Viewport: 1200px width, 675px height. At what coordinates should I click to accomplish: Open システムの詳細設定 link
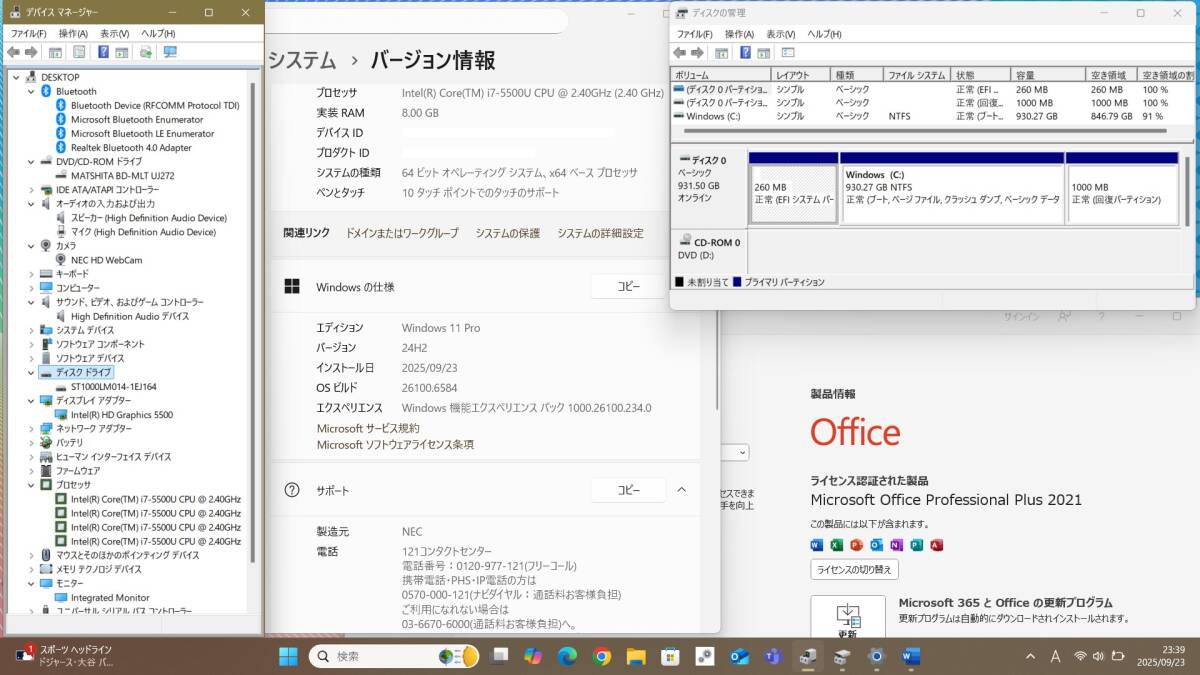(x=600, y=233)
